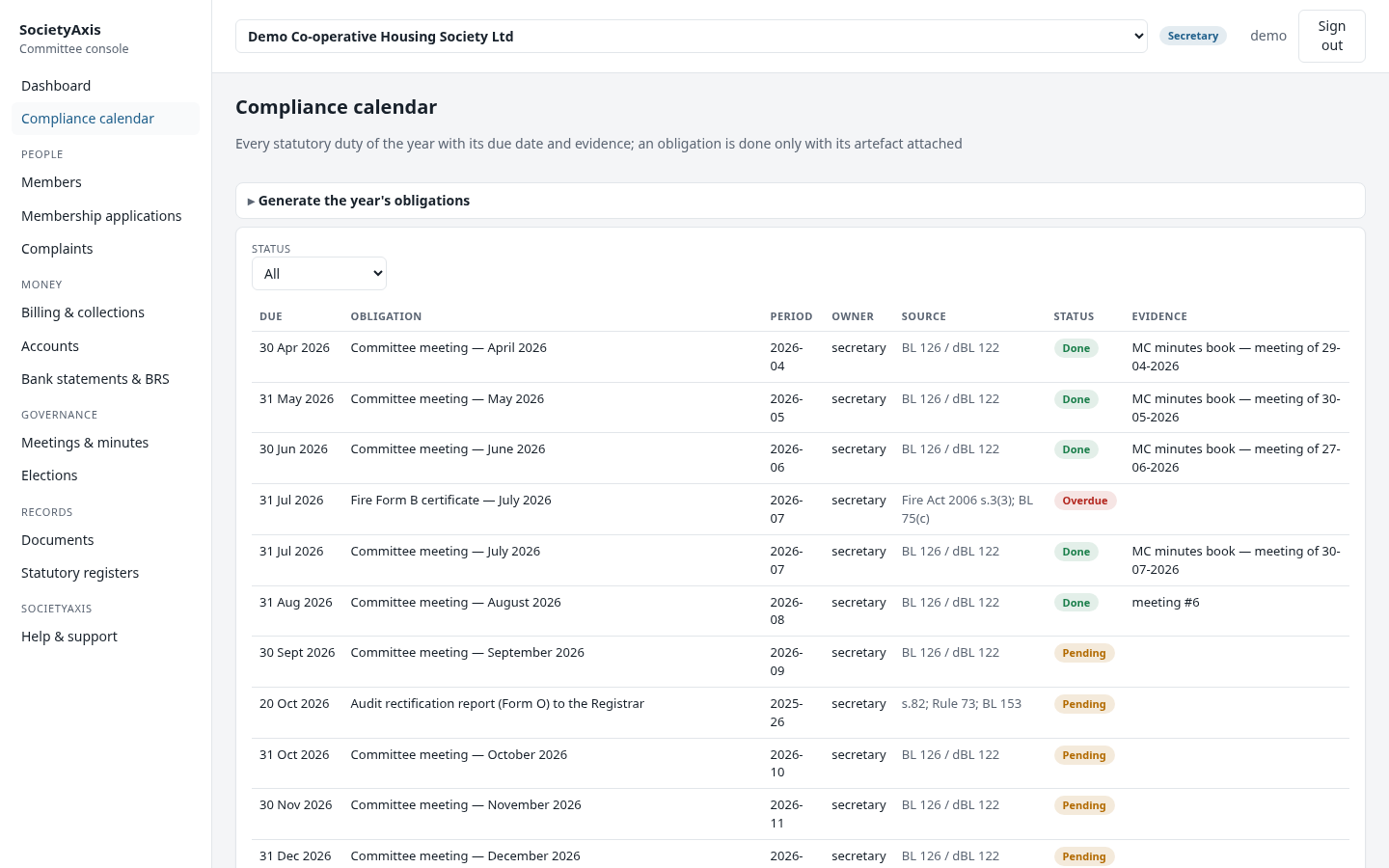Click the Sign out button
1389x868 pixels.
pos(1331,36)
